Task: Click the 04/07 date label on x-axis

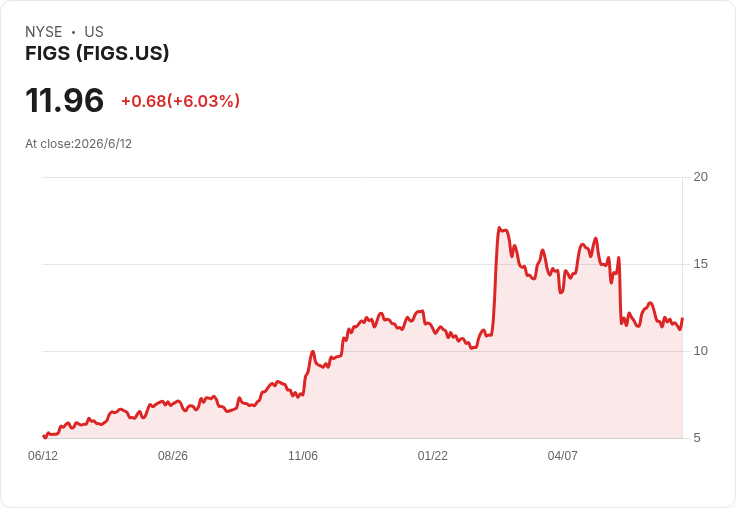Action: [x=562, y=455]
